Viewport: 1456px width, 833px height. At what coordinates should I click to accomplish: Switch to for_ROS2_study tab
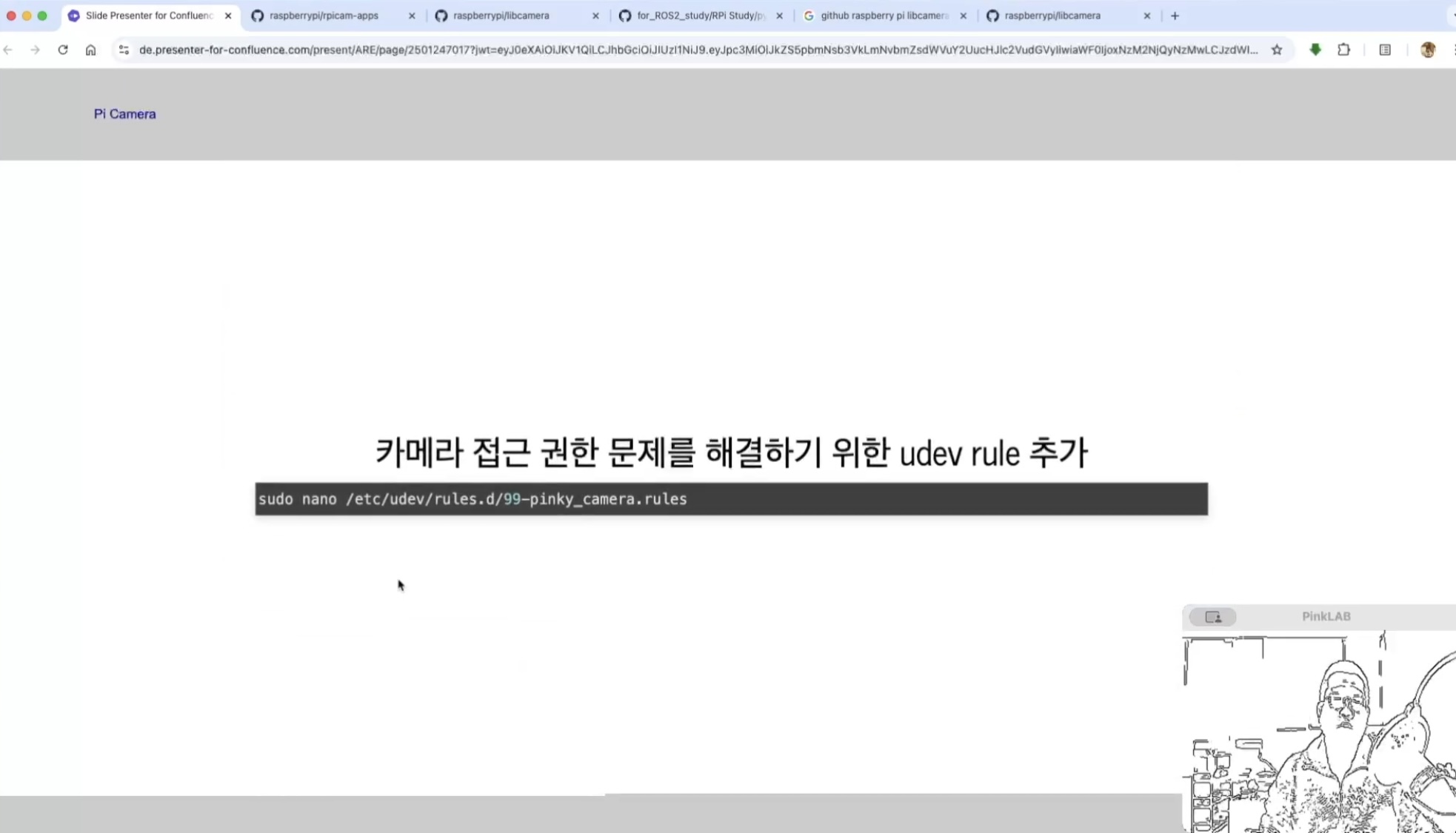point(700,16)
